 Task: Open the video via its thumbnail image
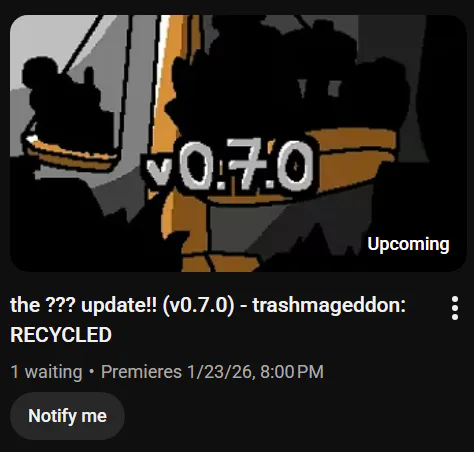click(x=238, y=143)
